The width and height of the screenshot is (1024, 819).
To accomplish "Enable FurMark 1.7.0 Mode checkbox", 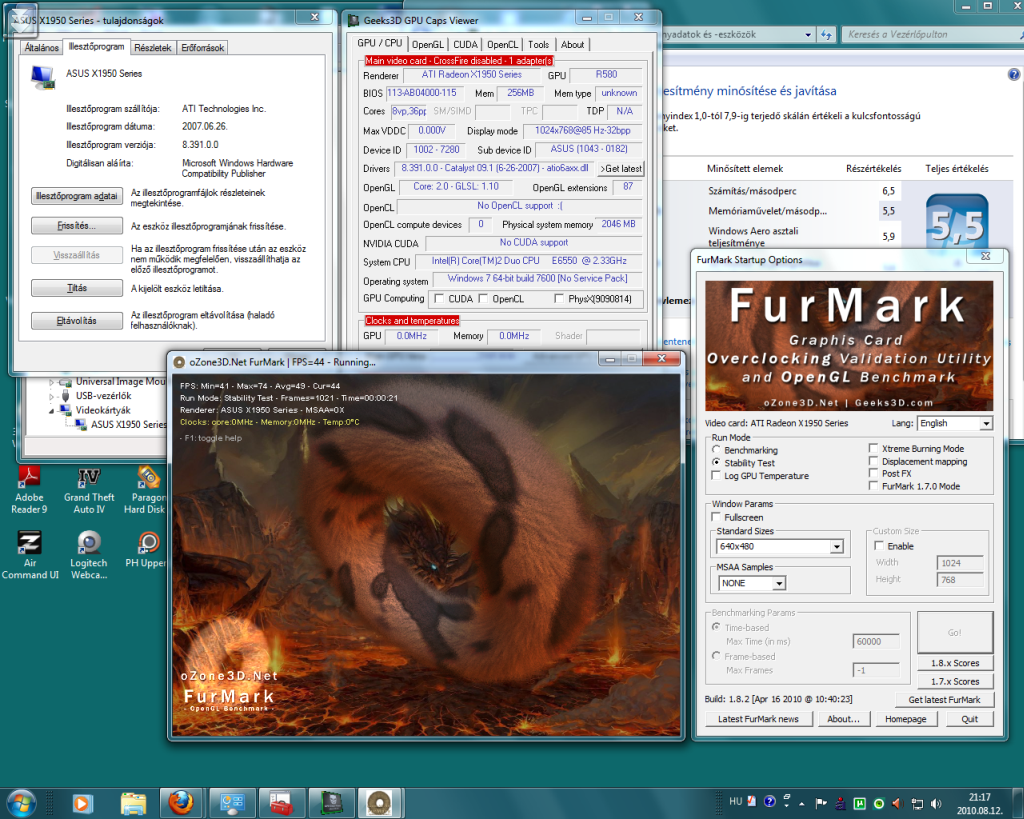I will [873, 485].
